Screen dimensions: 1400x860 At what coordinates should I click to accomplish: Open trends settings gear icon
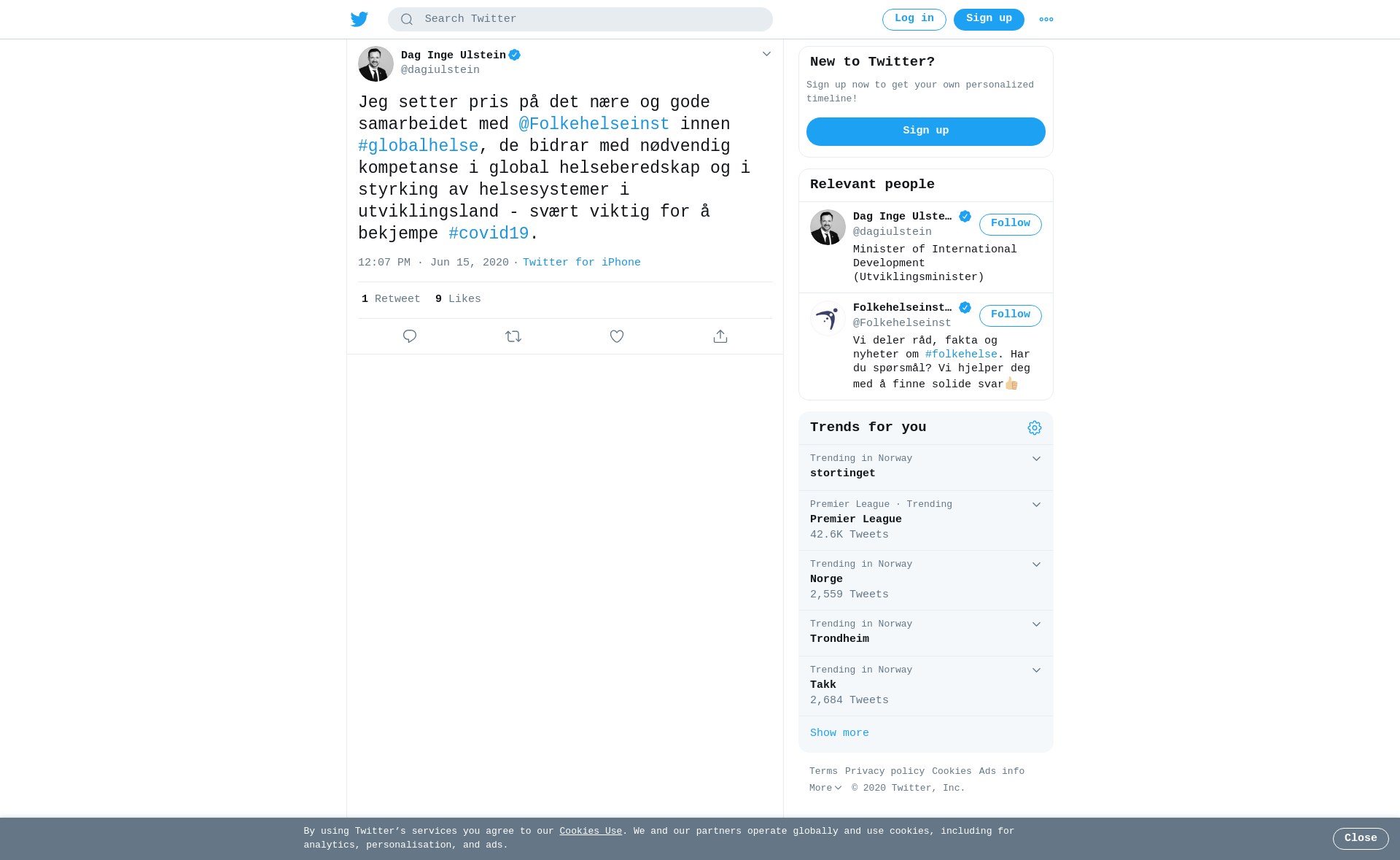(x=1035, y=427)
